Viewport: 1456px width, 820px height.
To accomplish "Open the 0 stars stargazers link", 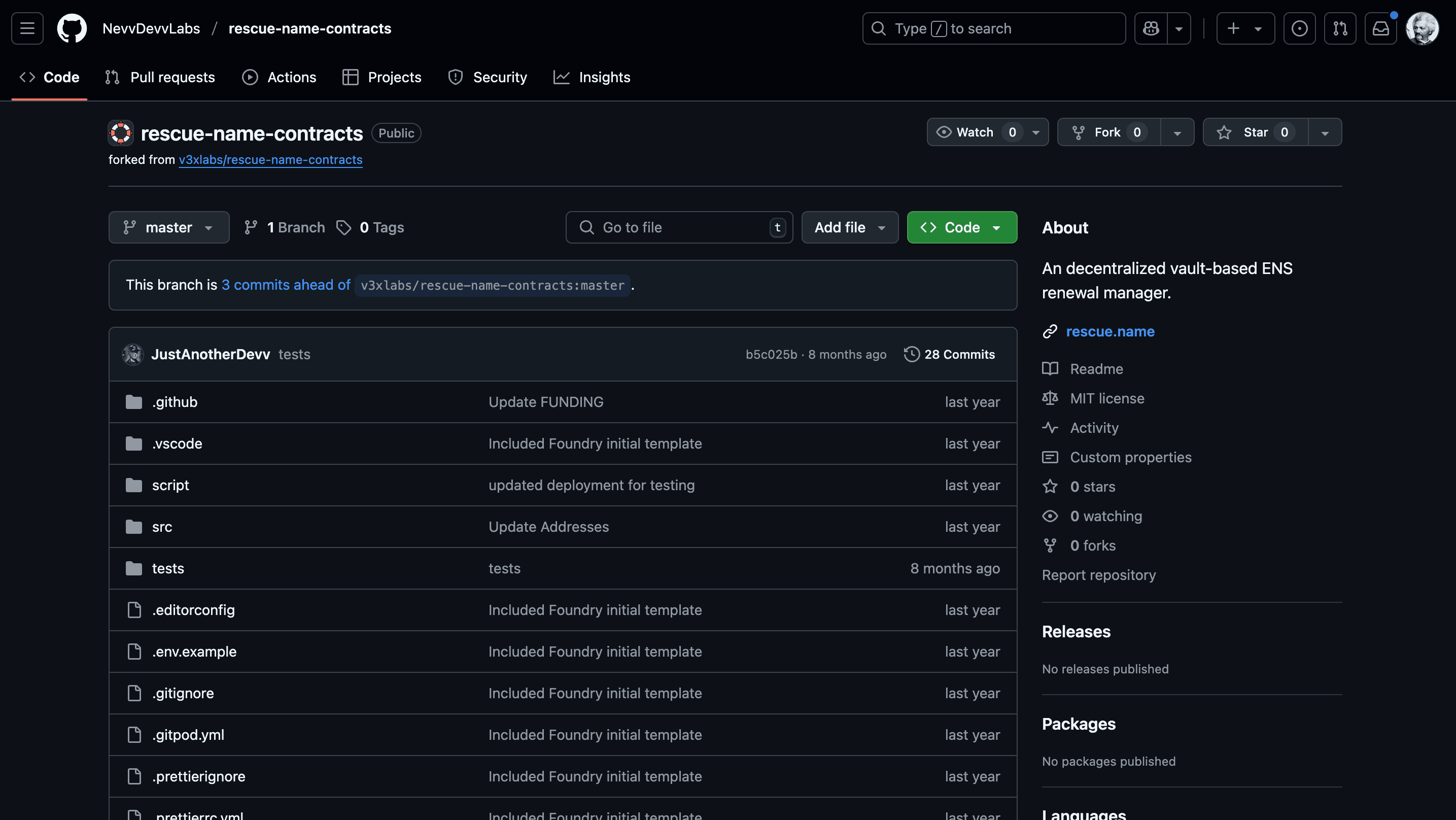I will (x=1092, y=487).
